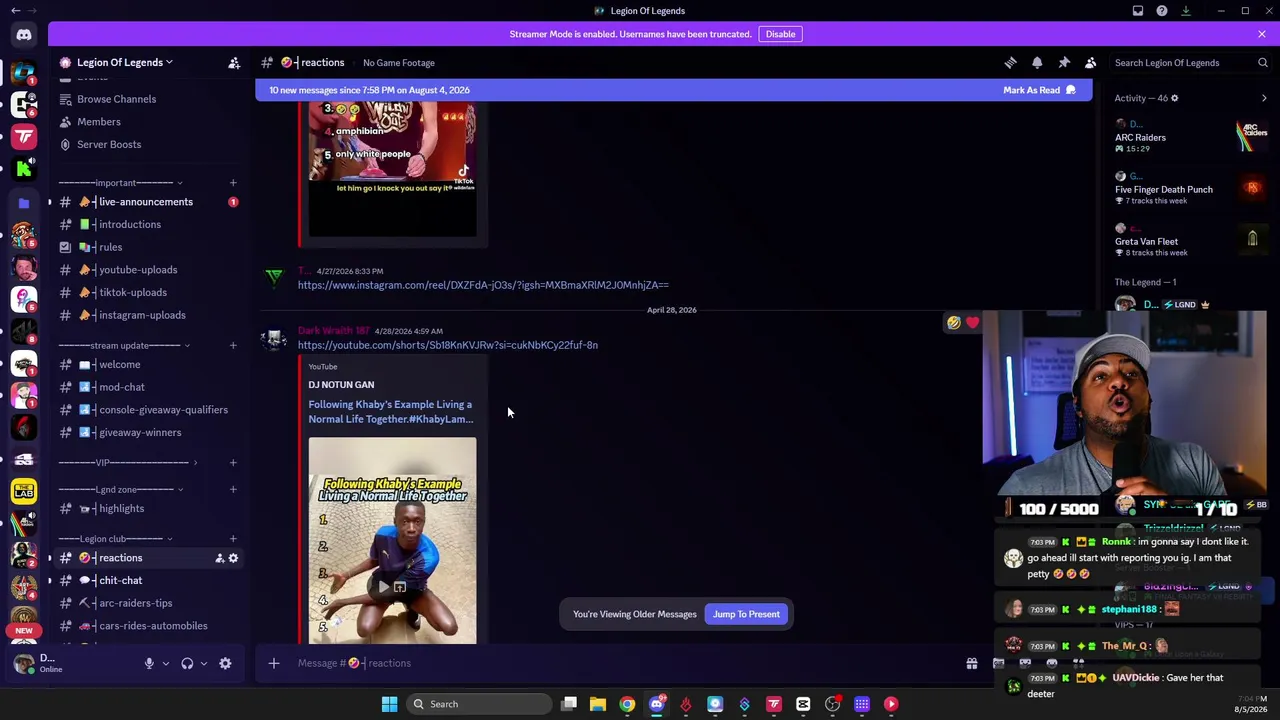
Task: Click the Message reactions input box
Action: coord(620,663)
